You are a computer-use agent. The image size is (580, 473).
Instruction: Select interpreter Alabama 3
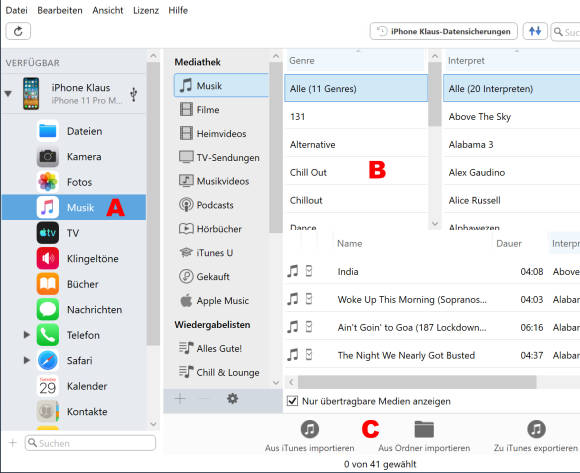511,144
